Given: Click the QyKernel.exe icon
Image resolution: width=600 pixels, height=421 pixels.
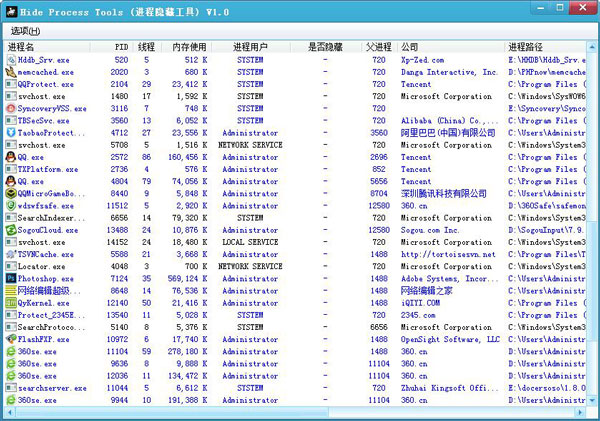Looking at the screenshot, I should point(11,302).
